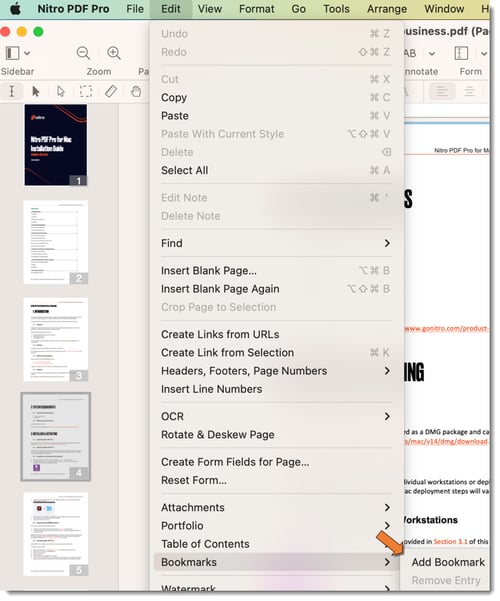Viewport: 500px width, 601px height.
Task: Choose Insert Line Numbers
Action: tap(275, 389)
